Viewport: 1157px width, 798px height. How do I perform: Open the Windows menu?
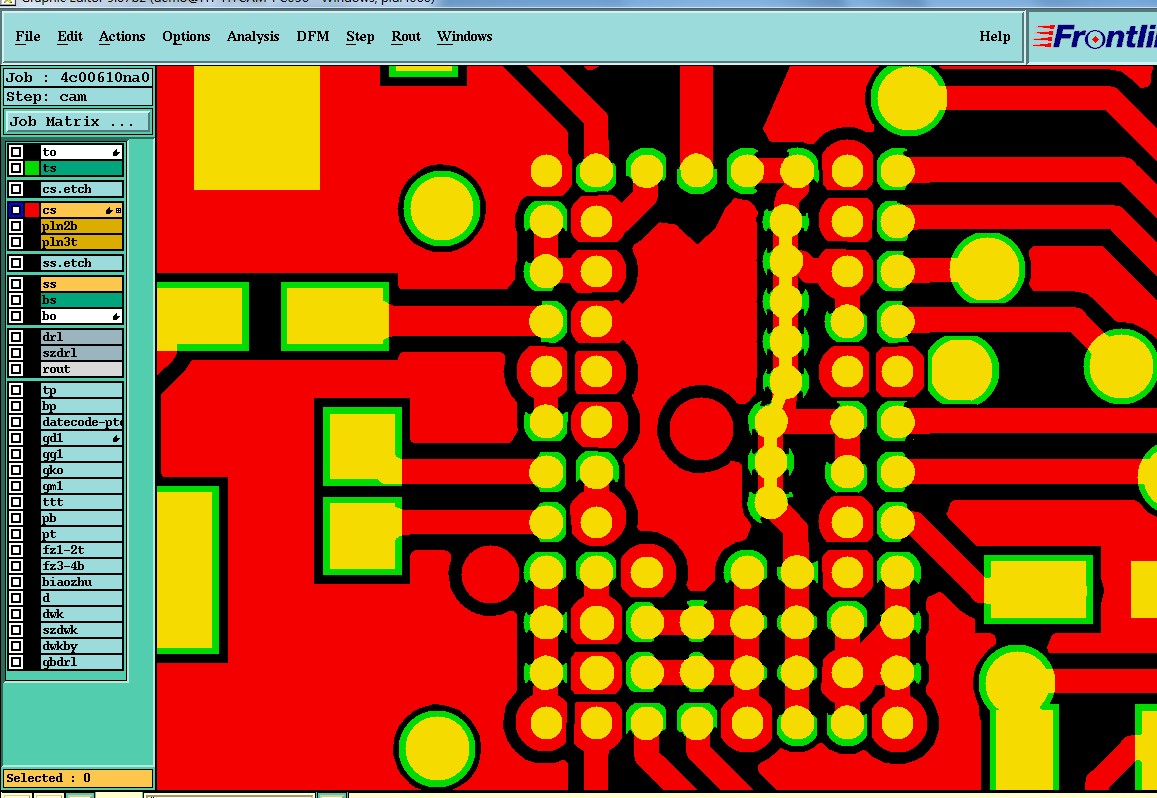pos(464,36)
